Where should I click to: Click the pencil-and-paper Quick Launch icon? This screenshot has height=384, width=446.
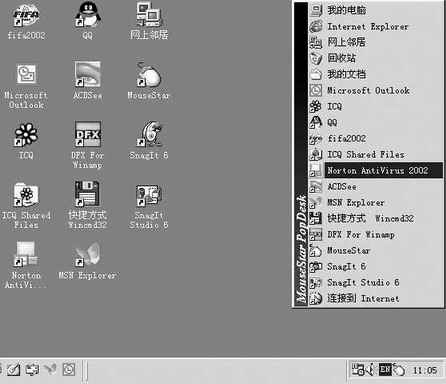point(13,369)
